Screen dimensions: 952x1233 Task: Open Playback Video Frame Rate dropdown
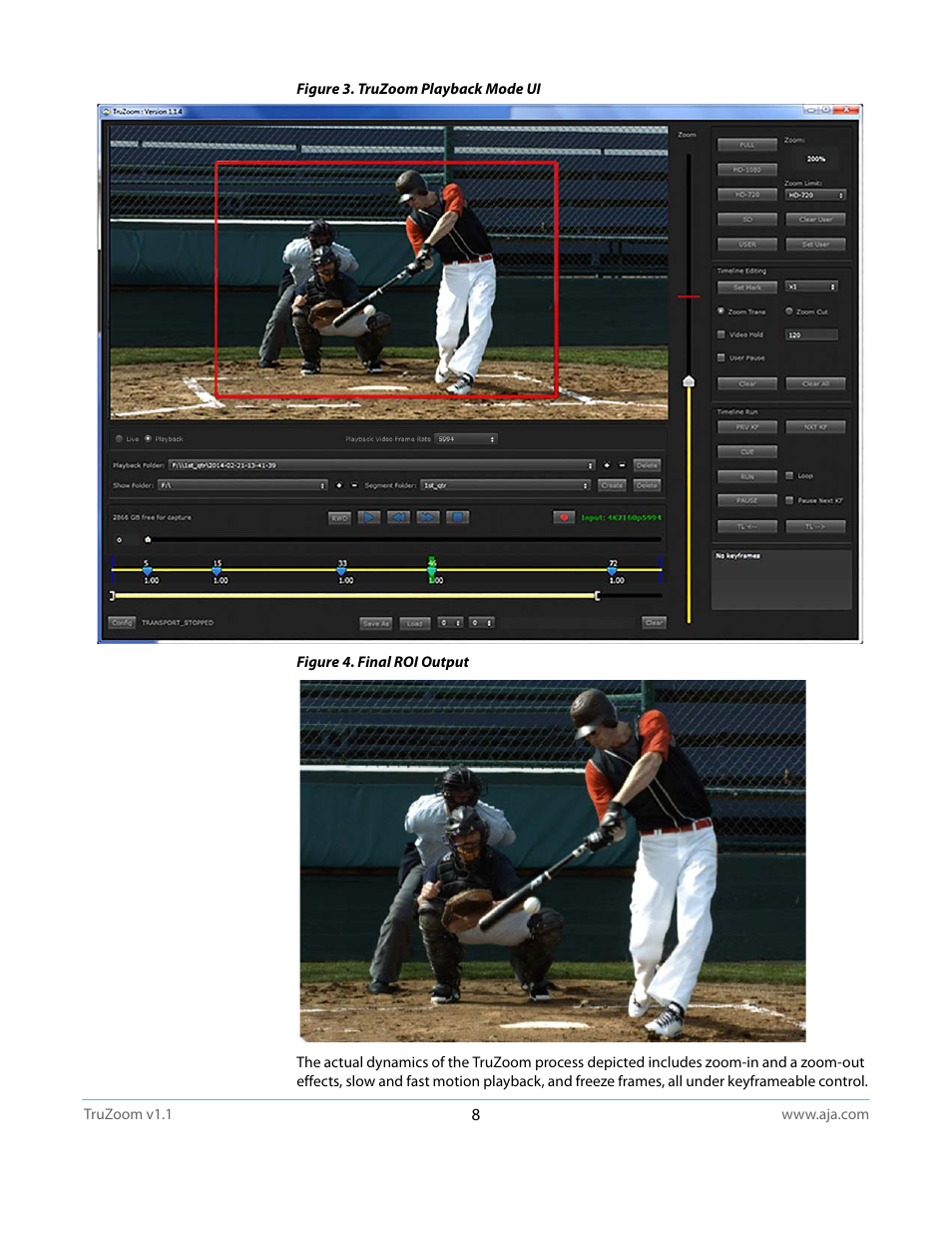tap(466, 439)
